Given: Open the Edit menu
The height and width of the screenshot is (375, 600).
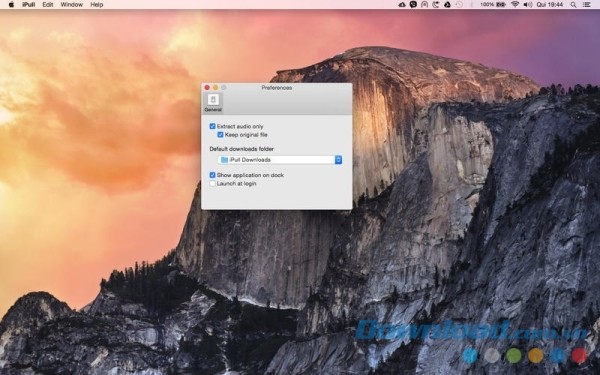Looking at the screenshot, I should [x=48, y=5].
